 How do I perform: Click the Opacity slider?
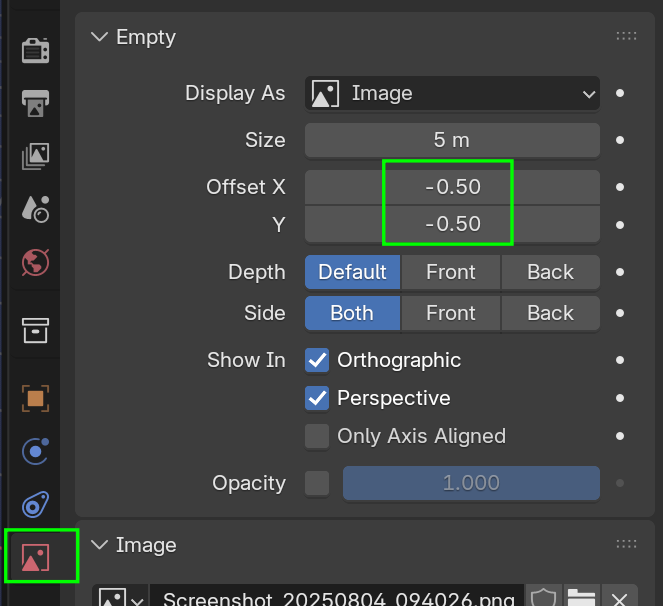pyautogui.click(x=471, y=484)
